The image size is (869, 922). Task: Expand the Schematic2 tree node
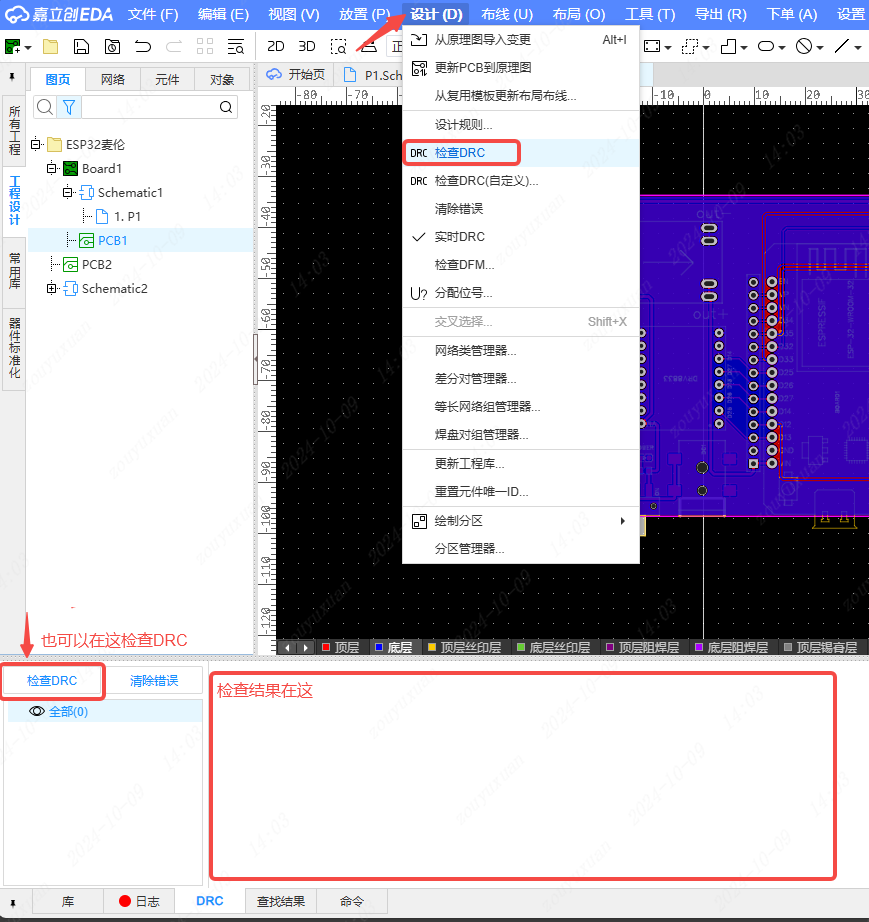point(52,289)
